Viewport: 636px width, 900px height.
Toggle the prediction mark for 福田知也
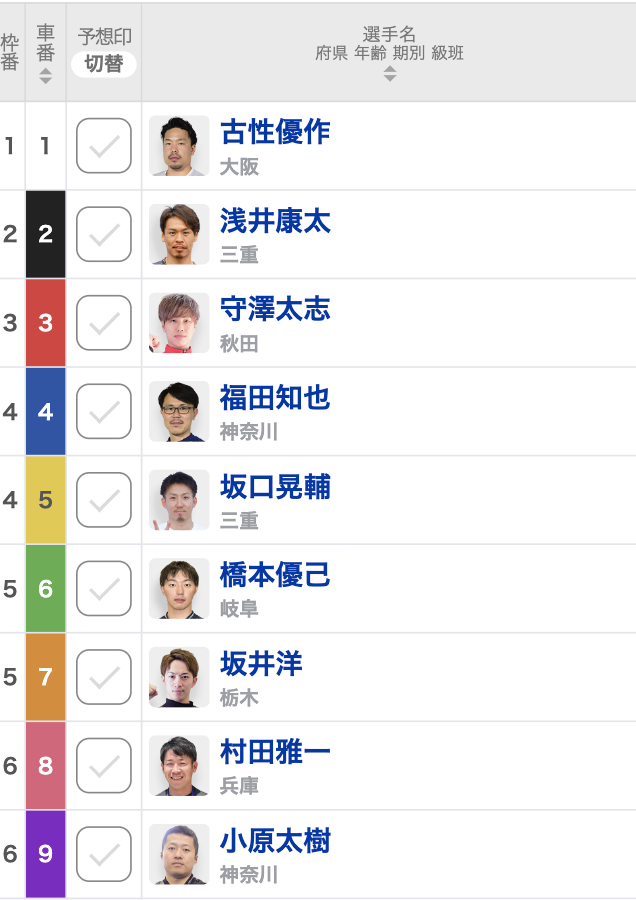point(104,412)
